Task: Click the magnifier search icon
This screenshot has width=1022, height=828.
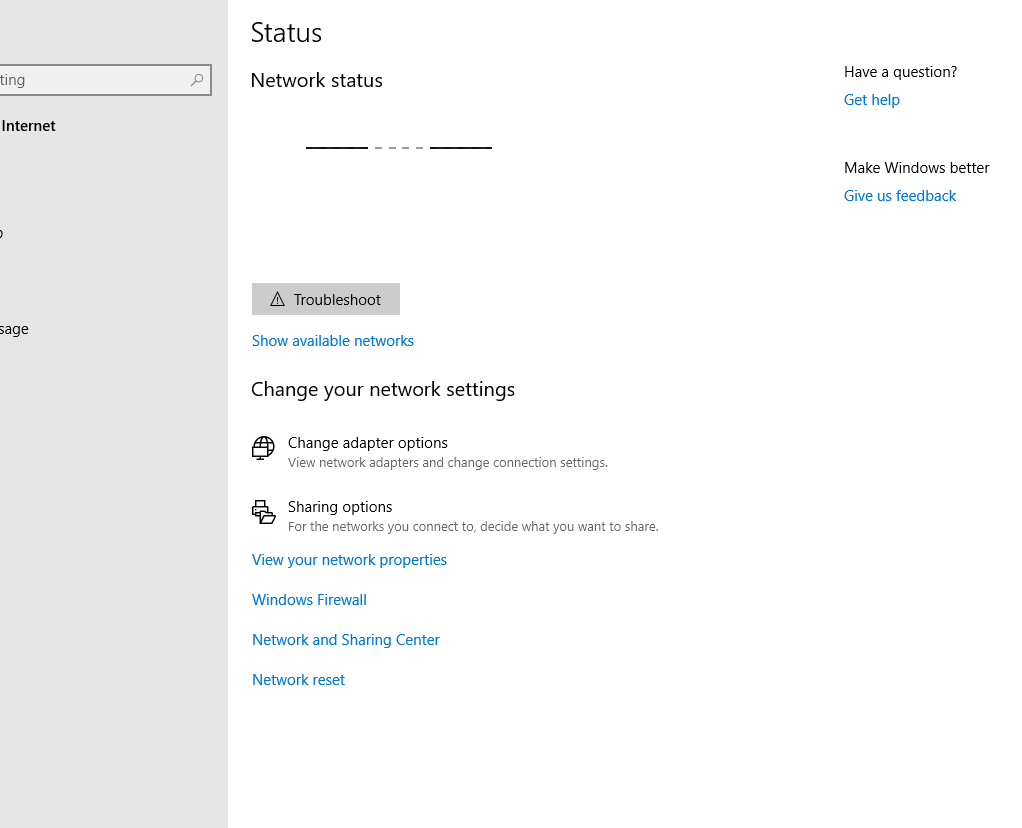Action: (x=197, y=80)
